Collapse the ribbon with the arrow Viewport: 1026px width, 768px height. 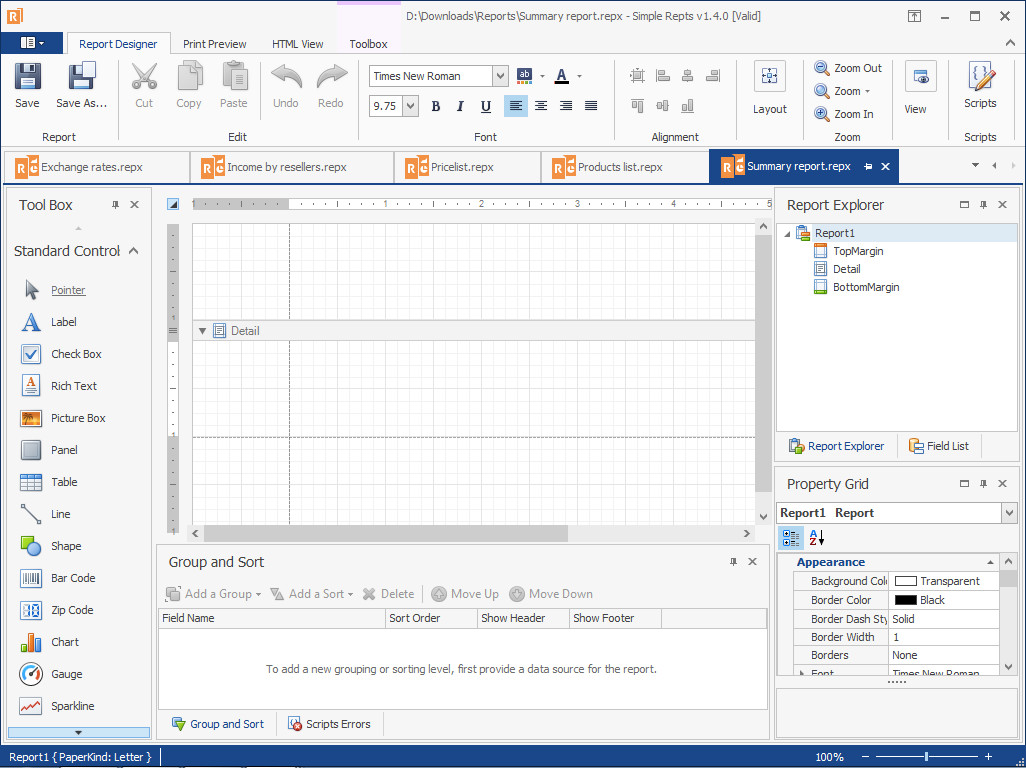(1010, 43)
